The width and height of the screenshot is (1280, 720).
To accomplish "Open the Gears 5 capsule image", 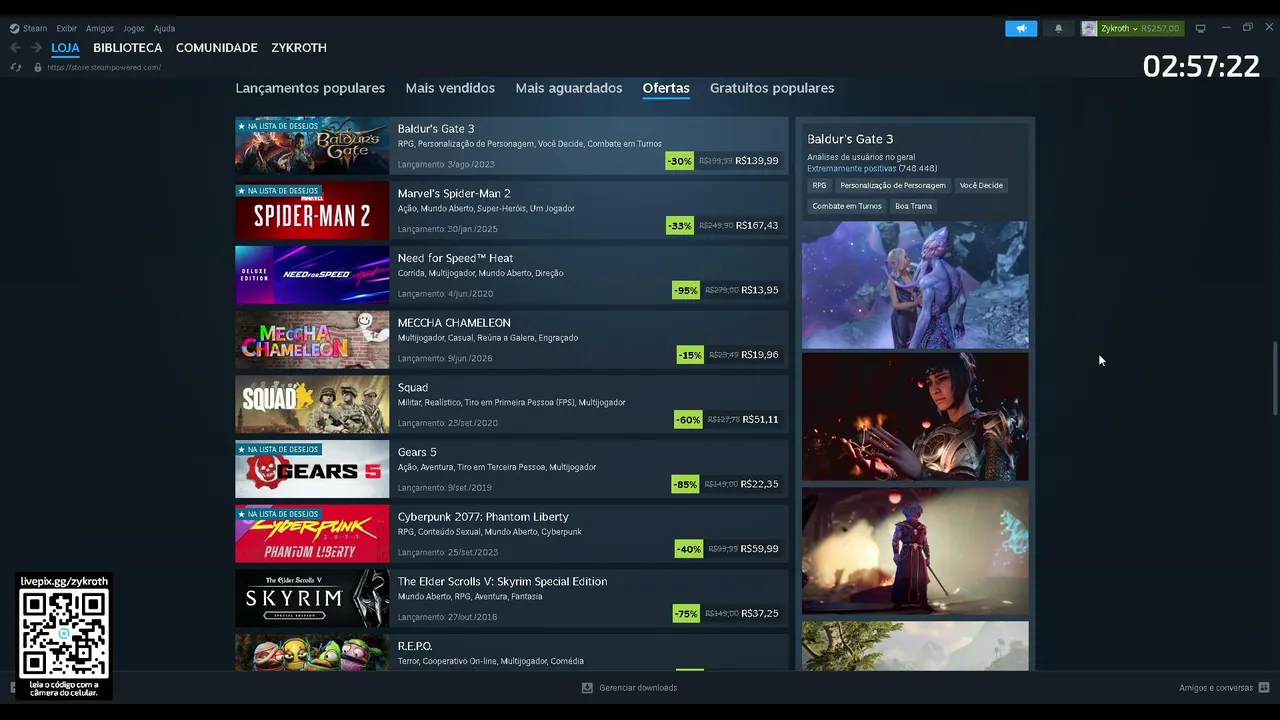I will [312, 469].
